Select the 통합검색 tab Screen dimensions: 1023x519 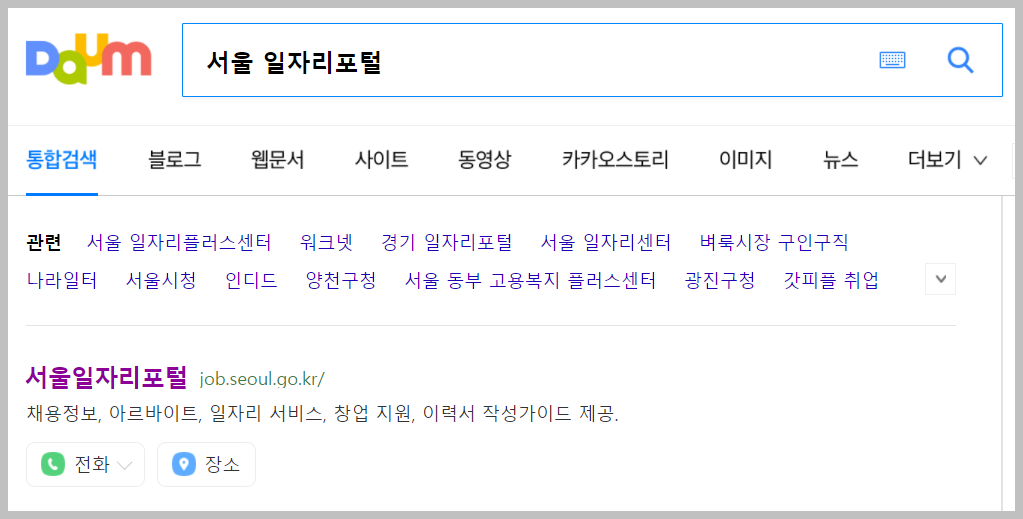pyautogui.click(x=62, y=159)
